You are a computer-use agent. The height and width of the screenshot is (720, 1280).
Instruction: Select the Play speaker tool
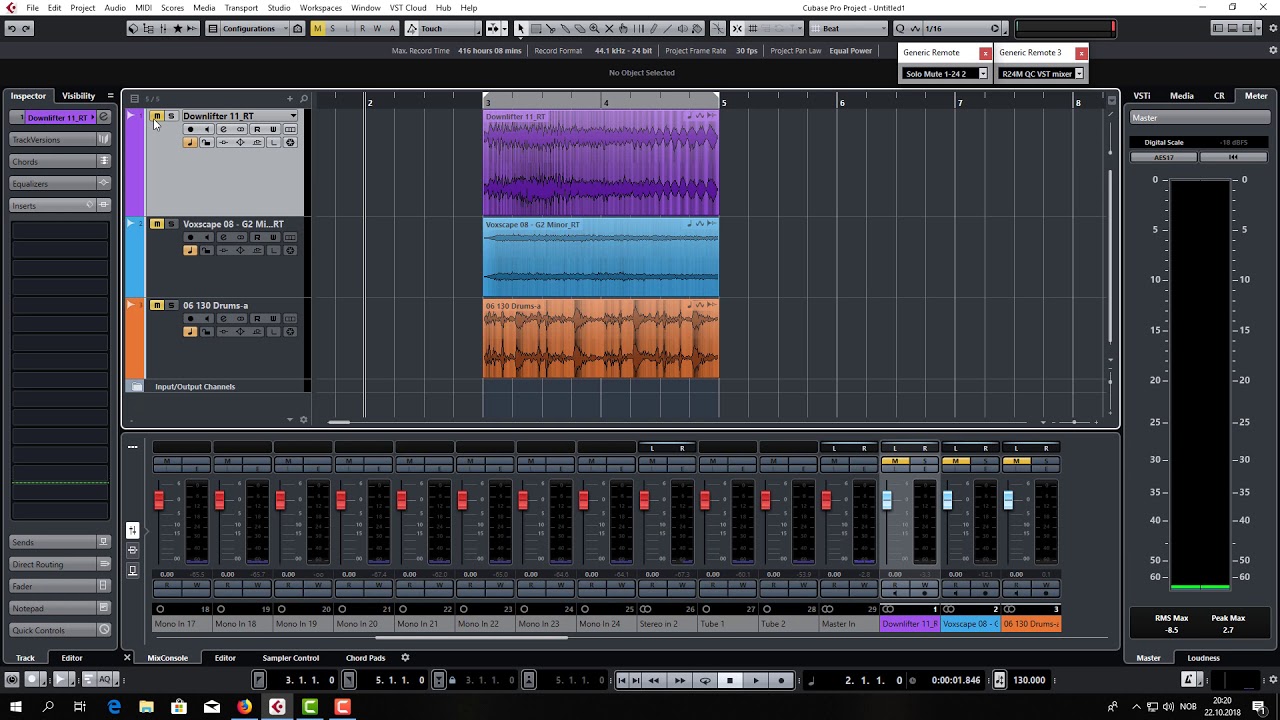pyautogui.click(x=682, y=28)
